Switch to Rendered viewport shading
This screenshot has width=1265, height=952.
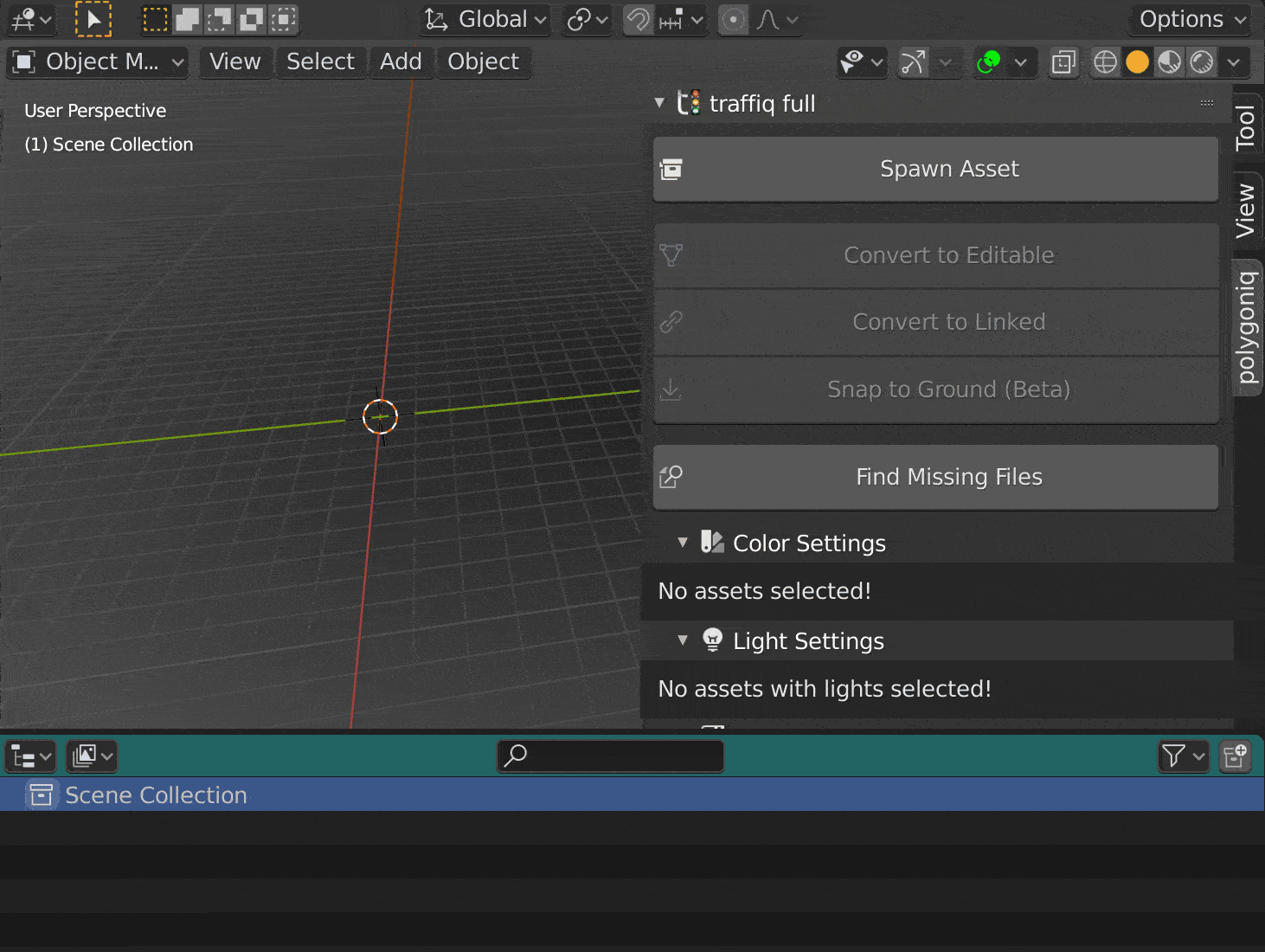1204,62
